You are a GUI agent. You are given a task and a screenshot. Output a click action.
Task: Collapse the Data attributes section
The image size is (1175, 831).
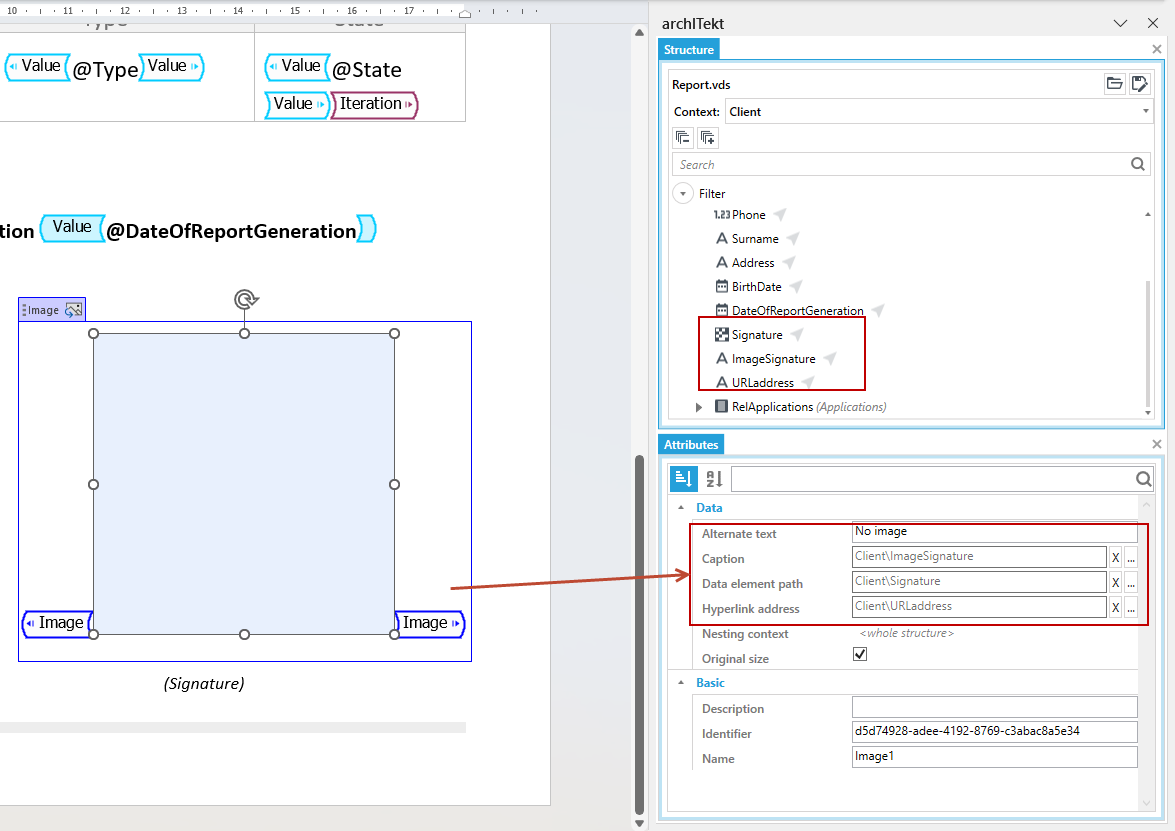click(x=681, y=507)
